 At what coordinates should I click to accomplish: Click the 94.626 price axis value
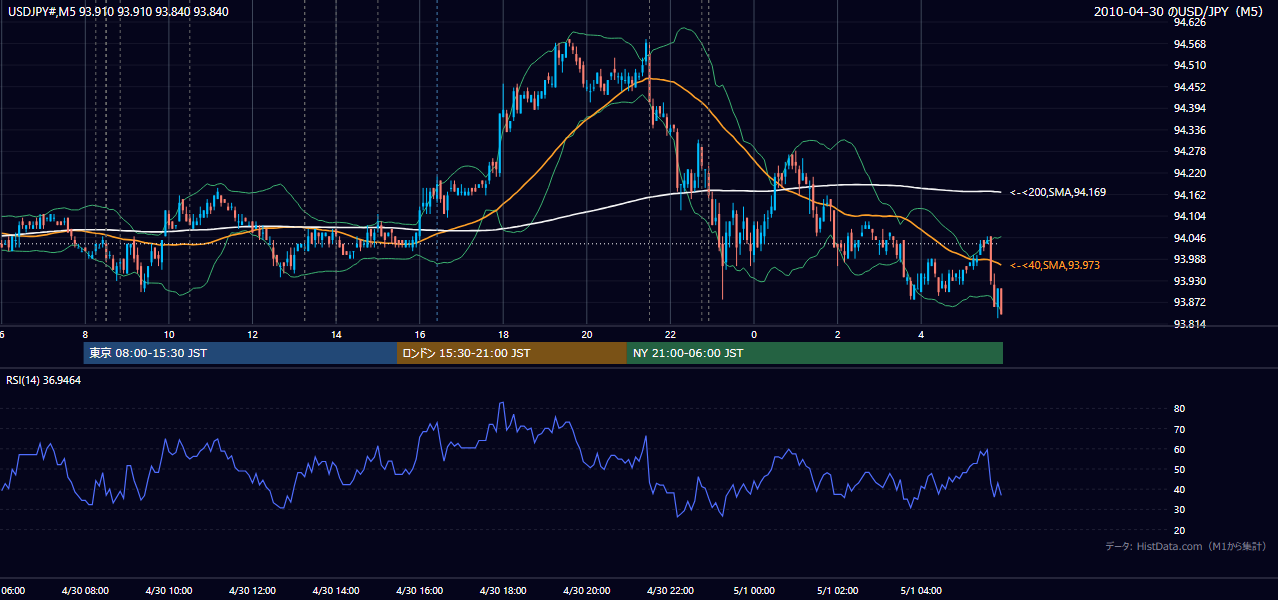[x=1190, y=22]
